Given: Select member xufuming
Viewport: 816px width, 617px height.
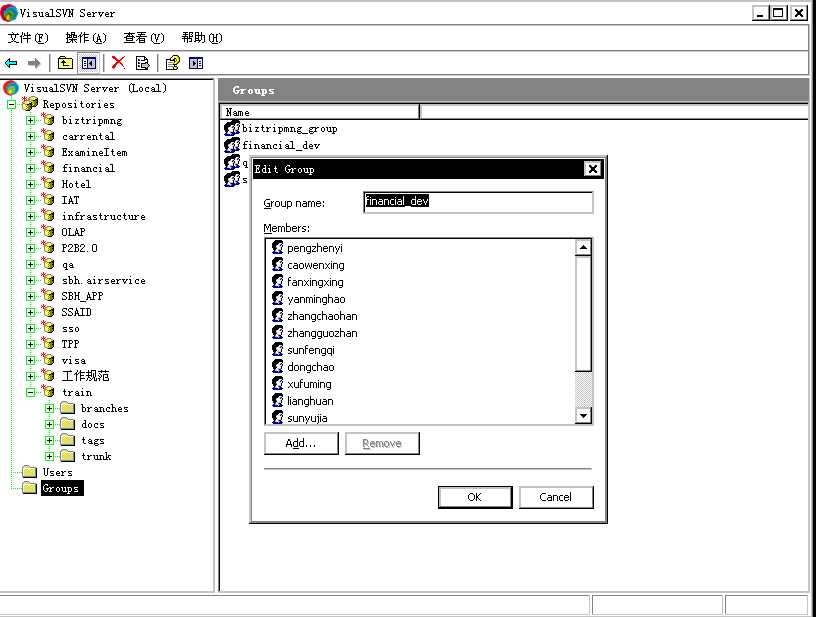Looking at the screenshot, I should click(309, 383).
